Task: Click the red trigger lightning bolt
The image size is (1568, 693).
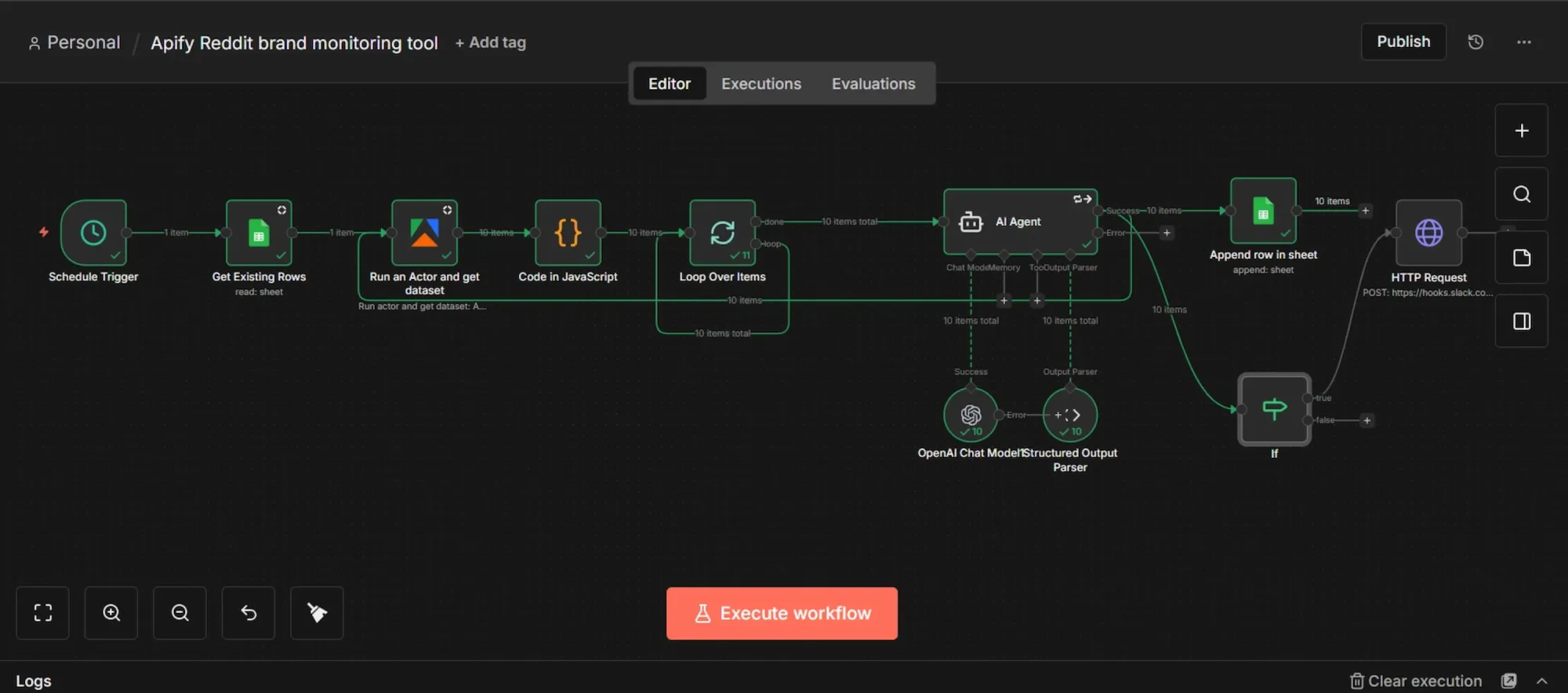Action: point(44,232)
